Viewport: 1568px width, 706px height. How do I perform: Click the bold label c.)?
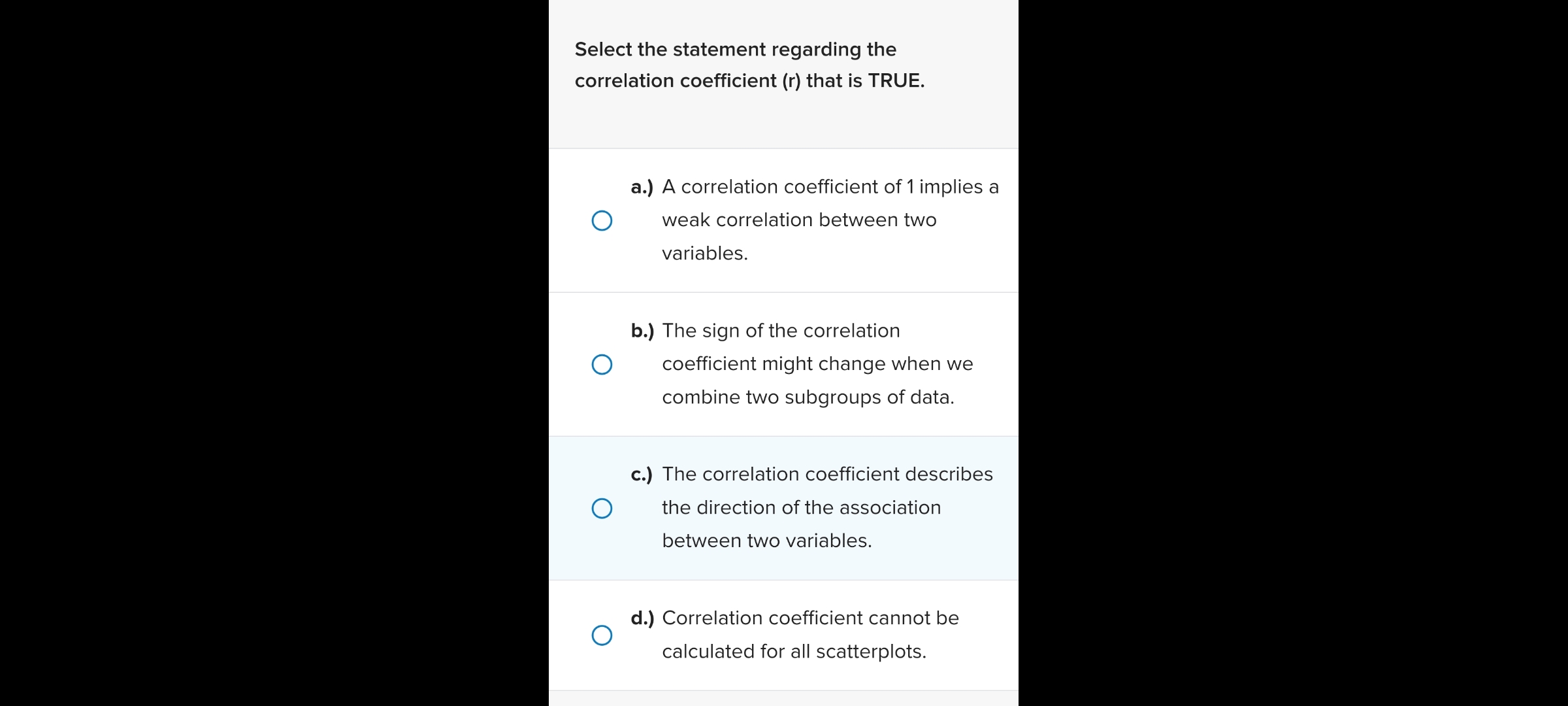tap(644, 474)
